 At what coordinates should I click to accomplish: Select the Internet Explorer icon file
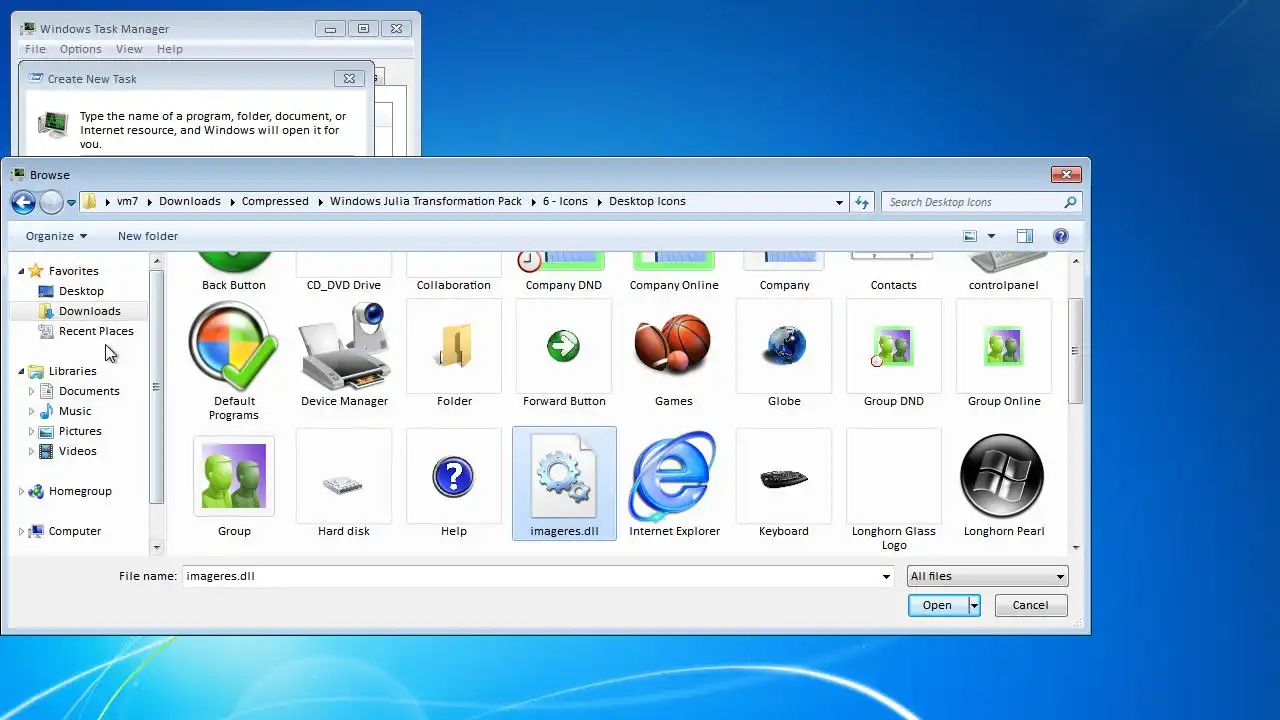click(674, 483)
